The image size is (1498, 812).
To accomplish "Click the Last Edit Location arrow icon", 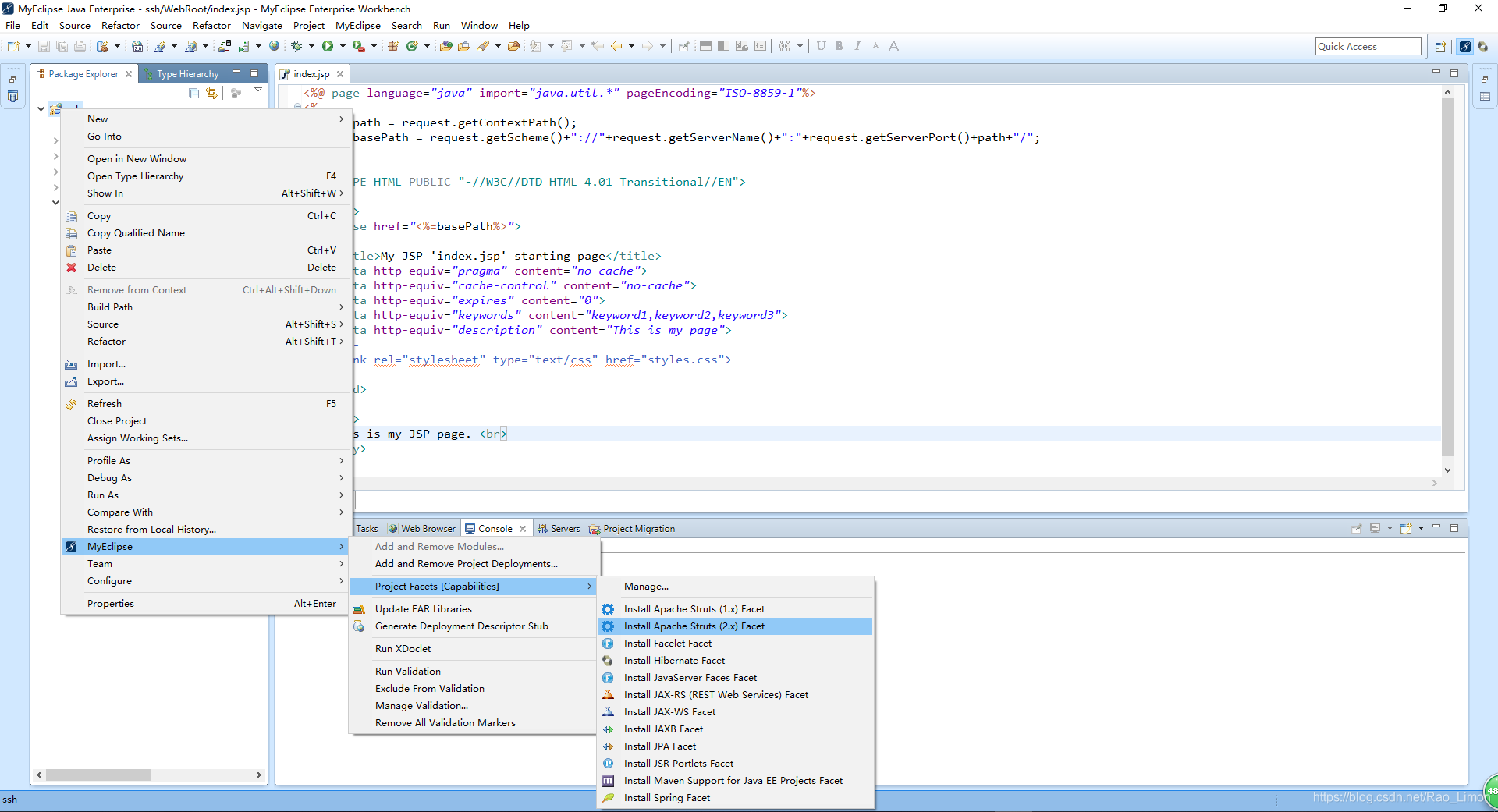I will coord(598,46).
